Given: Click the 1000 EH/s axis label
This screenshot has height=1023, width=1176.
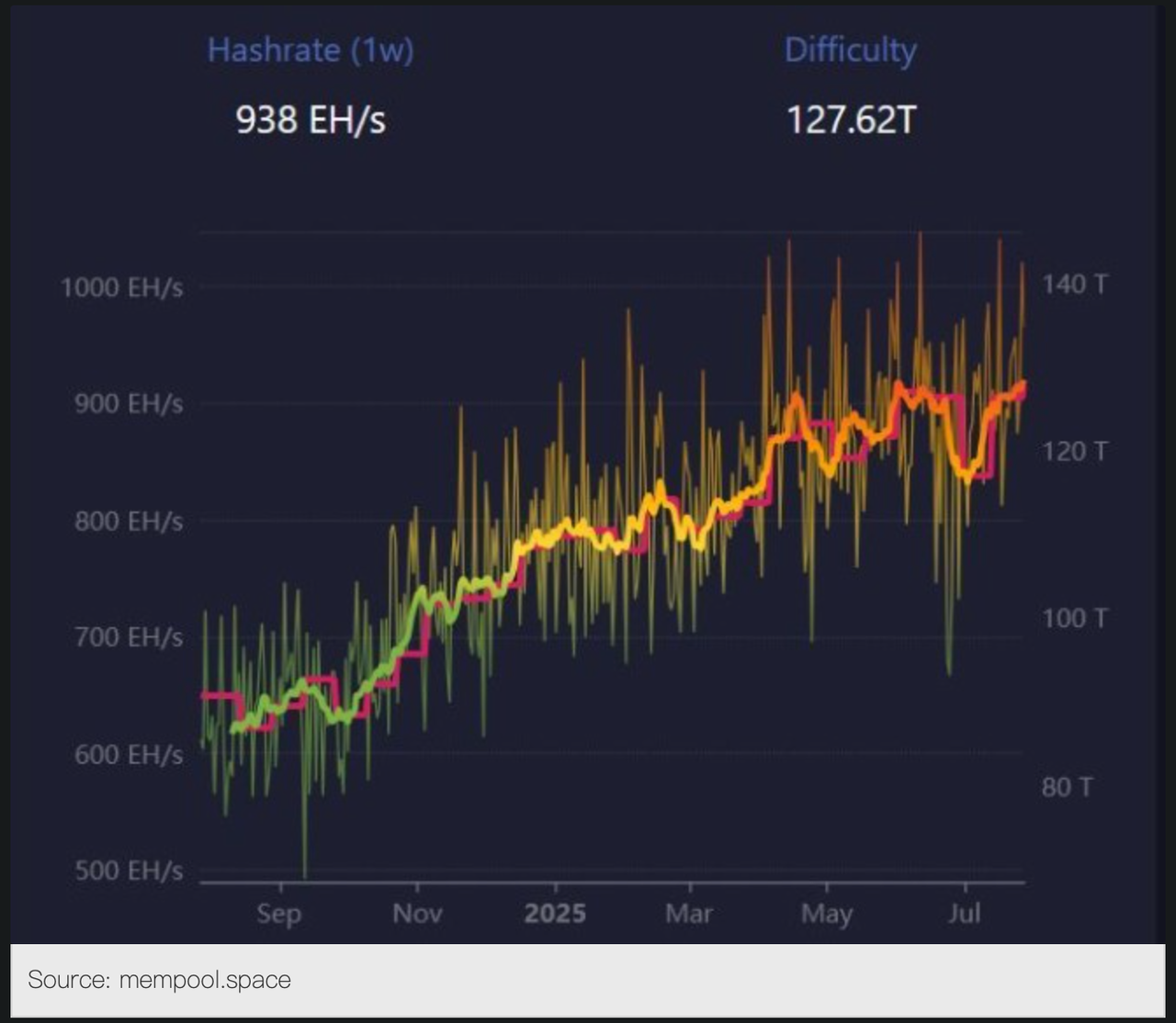Looking at the screenshot, I should [121, 287].
